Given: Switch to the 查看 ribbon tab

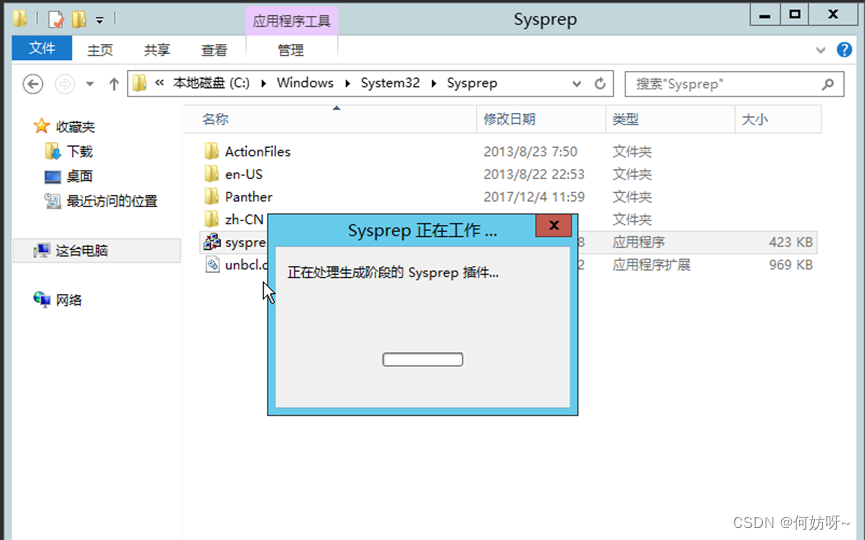Looking at the screenshot, I should (214, 50).
